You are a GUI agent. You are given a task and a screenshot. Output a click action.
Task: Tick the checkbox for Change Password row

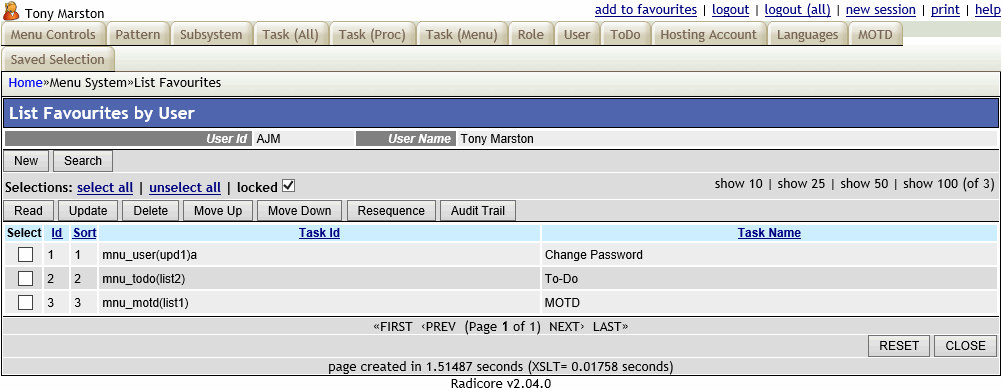(25, 254)
